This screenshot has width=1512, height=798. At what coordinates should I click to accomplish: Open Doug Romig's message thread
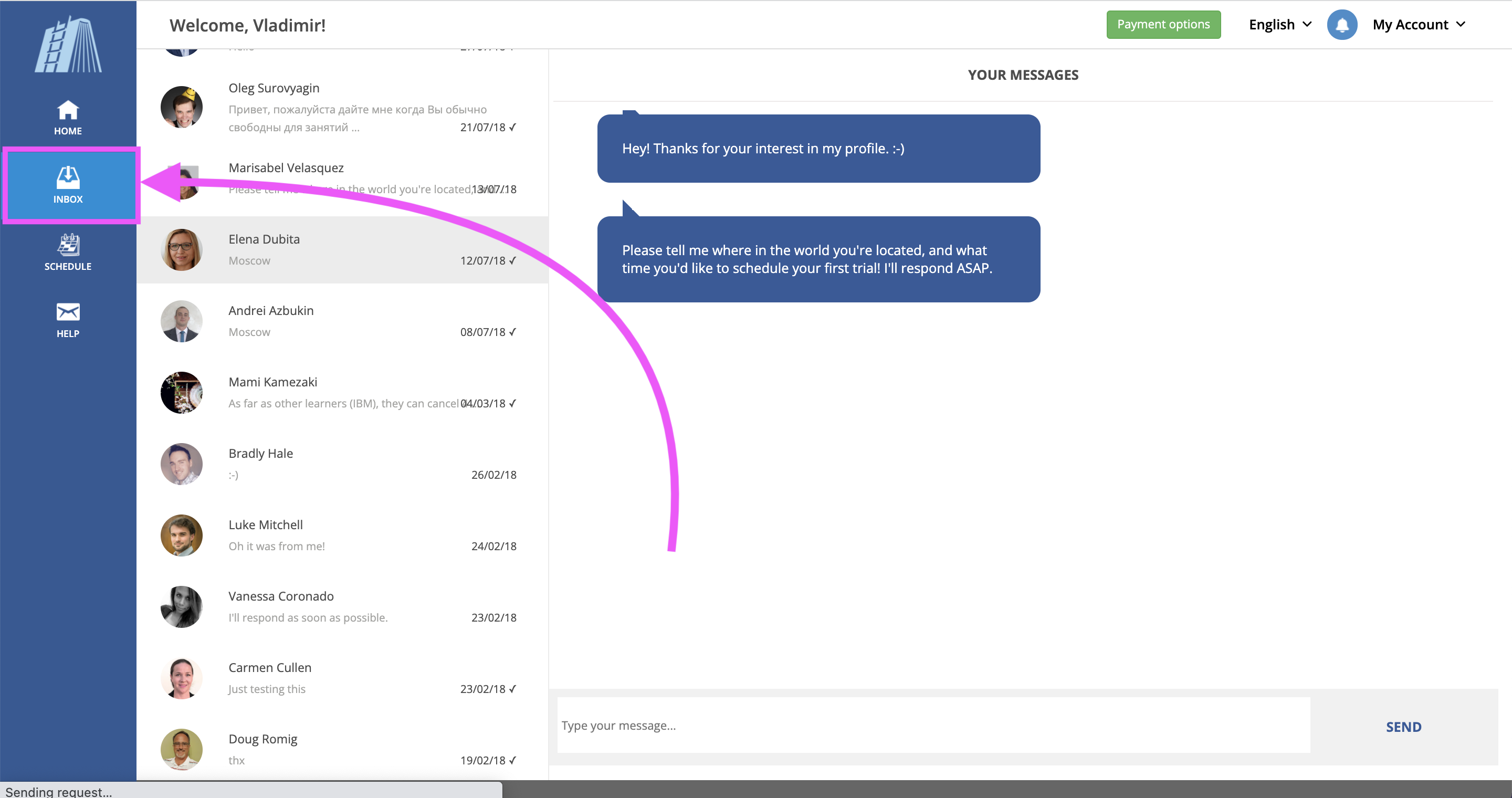342,749
